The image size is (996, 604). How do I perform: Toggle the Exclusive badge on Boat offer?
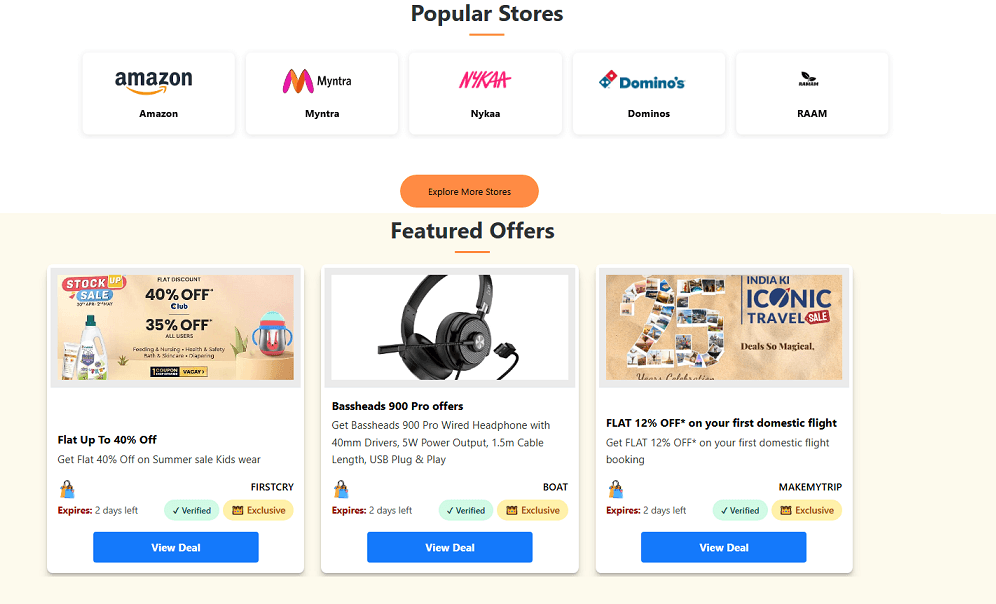(x=532, y=510)
